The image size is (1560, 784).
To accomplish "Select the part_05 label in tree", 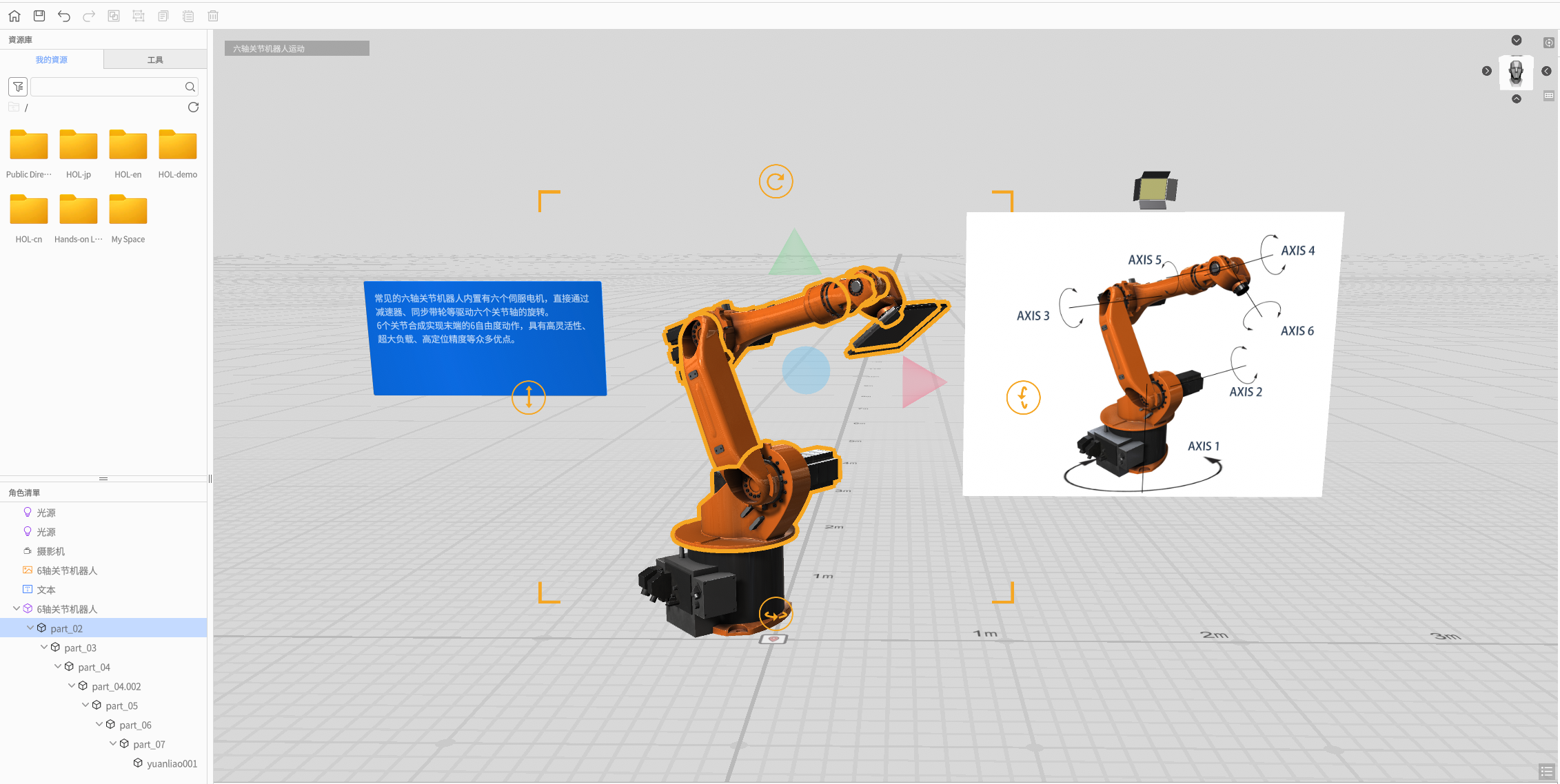I will (122, 705).
